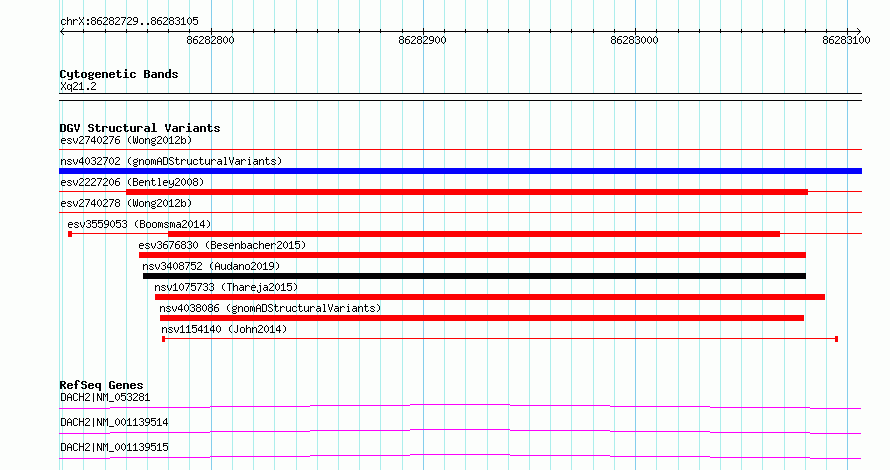The width and height of the screenshot is (890, 470).
Task: Open variant esv2227206 (Bentley2008) label
Action: [x=132, y=182]
